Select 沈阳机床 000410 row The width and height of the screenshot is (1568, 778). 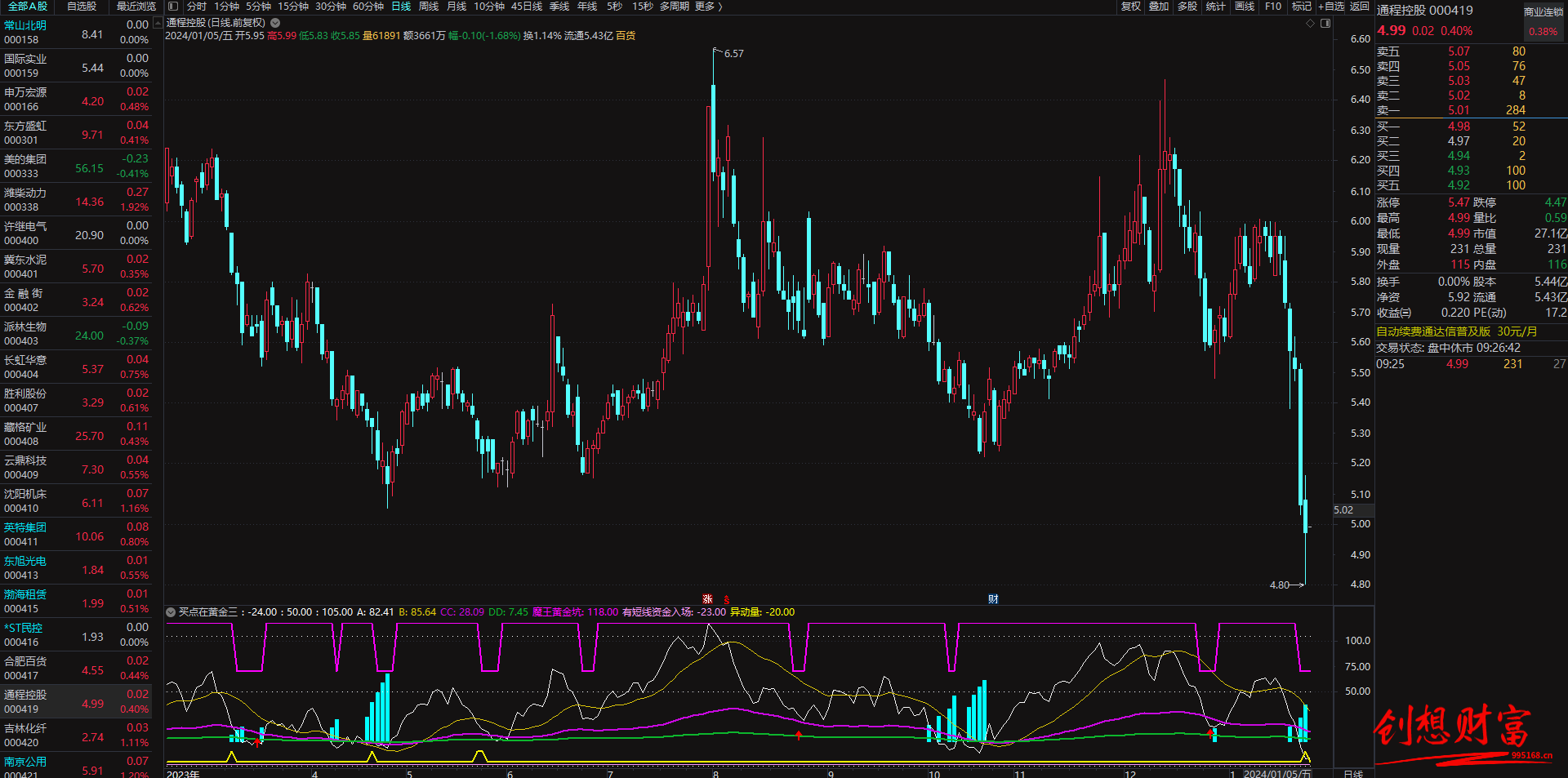[76, 501]
